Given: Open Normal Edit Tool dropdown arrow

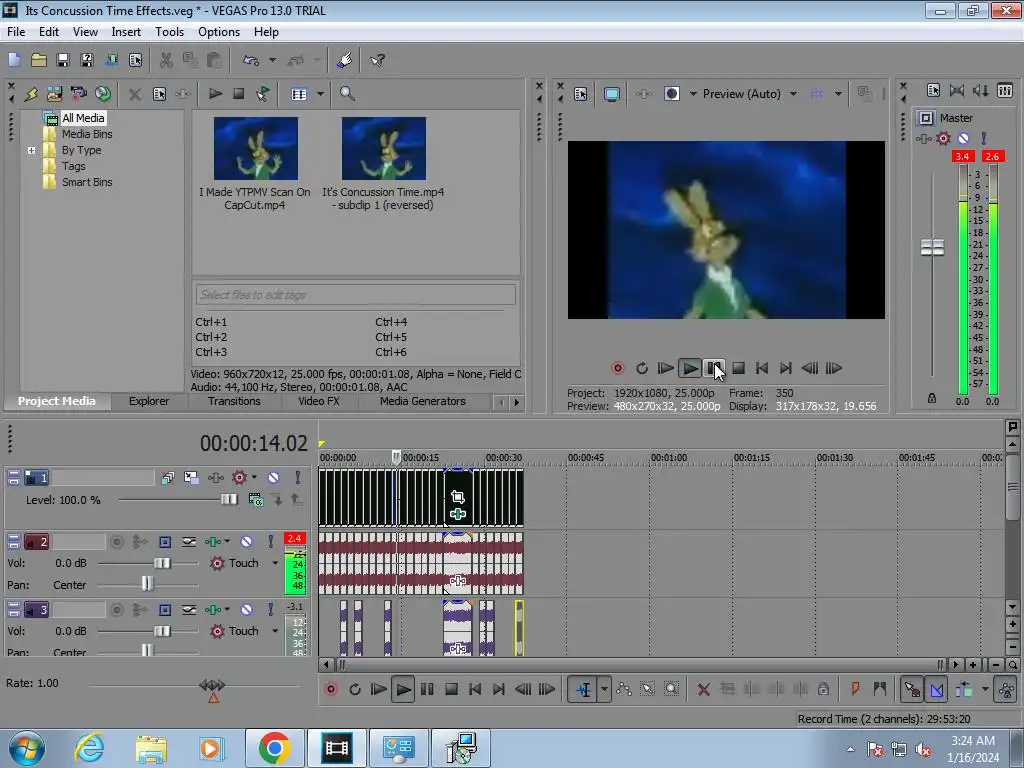Looking at the screenshot, I should (604, 689).
